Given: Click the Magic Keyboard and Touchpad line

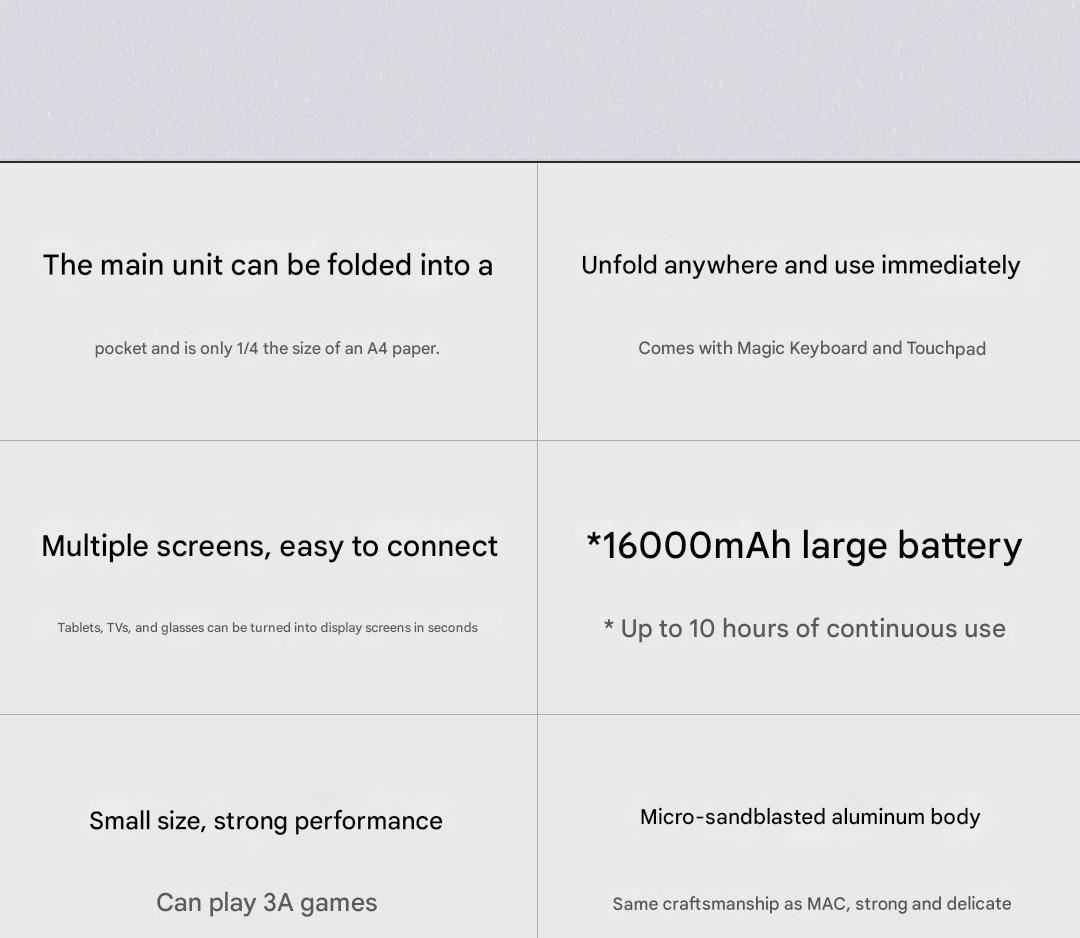Looking at the screenshot, I should tap(811, 348).
